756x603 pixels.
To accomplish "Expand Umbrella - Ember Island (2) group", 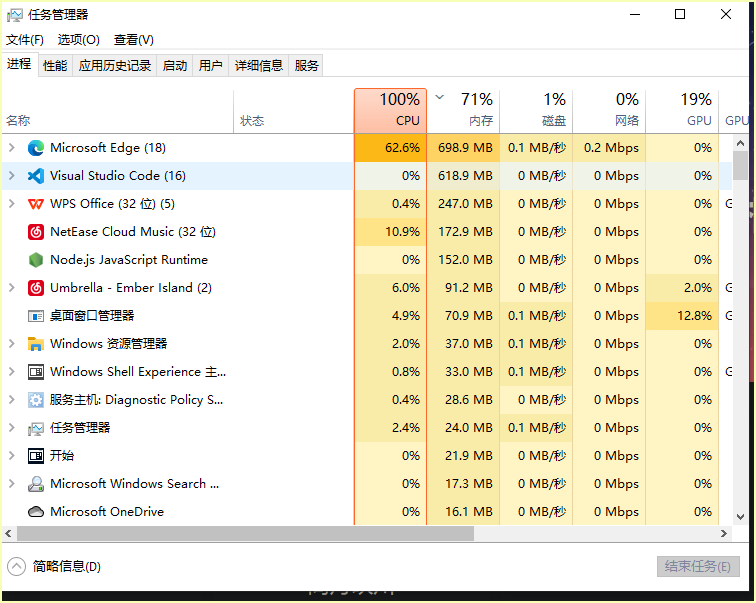I will [12, 288].
